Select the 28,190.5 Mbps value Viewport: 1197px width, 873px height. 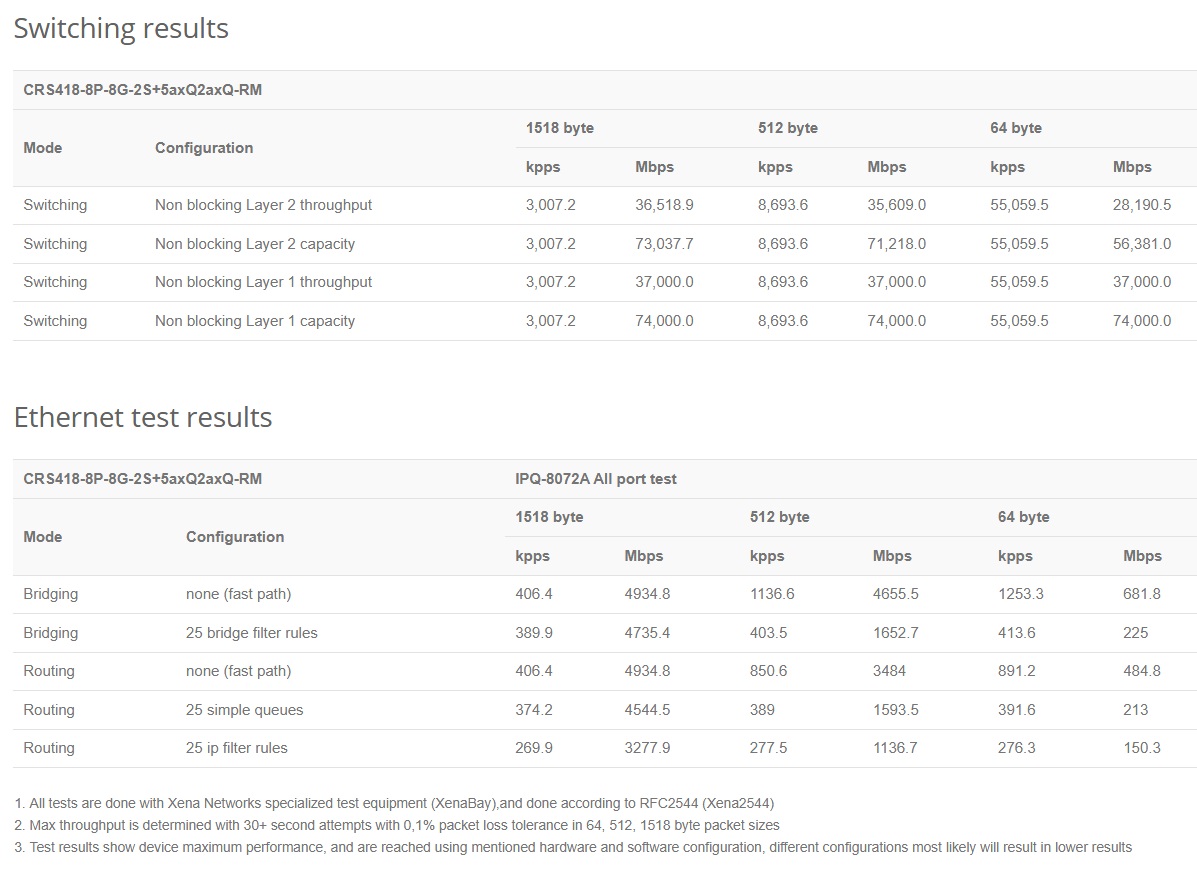pos(1141,205)
